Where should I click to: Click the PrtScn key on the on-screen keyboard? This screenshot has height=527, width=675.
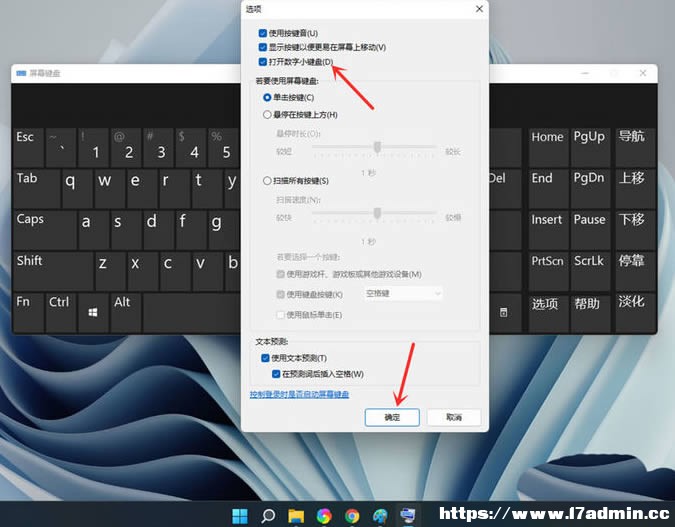point(548,271)
